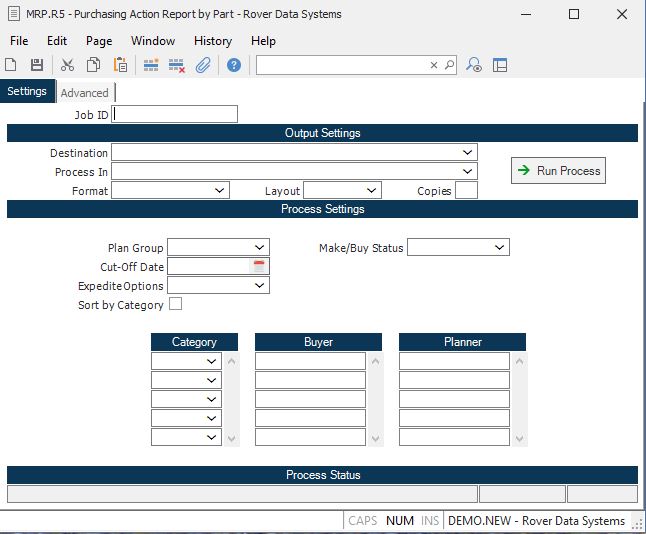Click the Job ID input field

(176, 114)
